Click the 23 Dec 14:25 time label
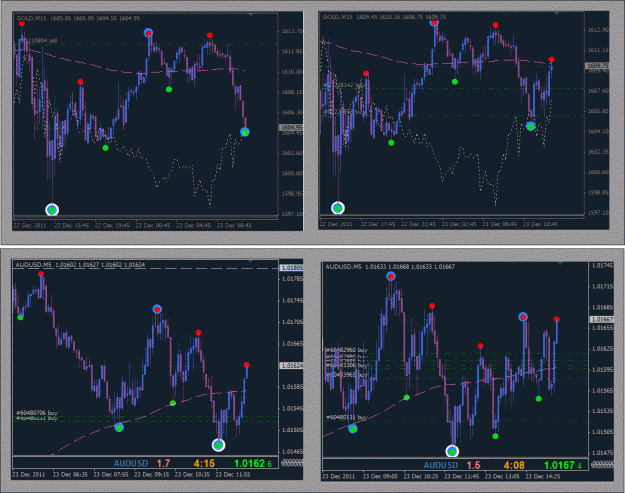Screen dimensions: 625x493 point(542,476)
